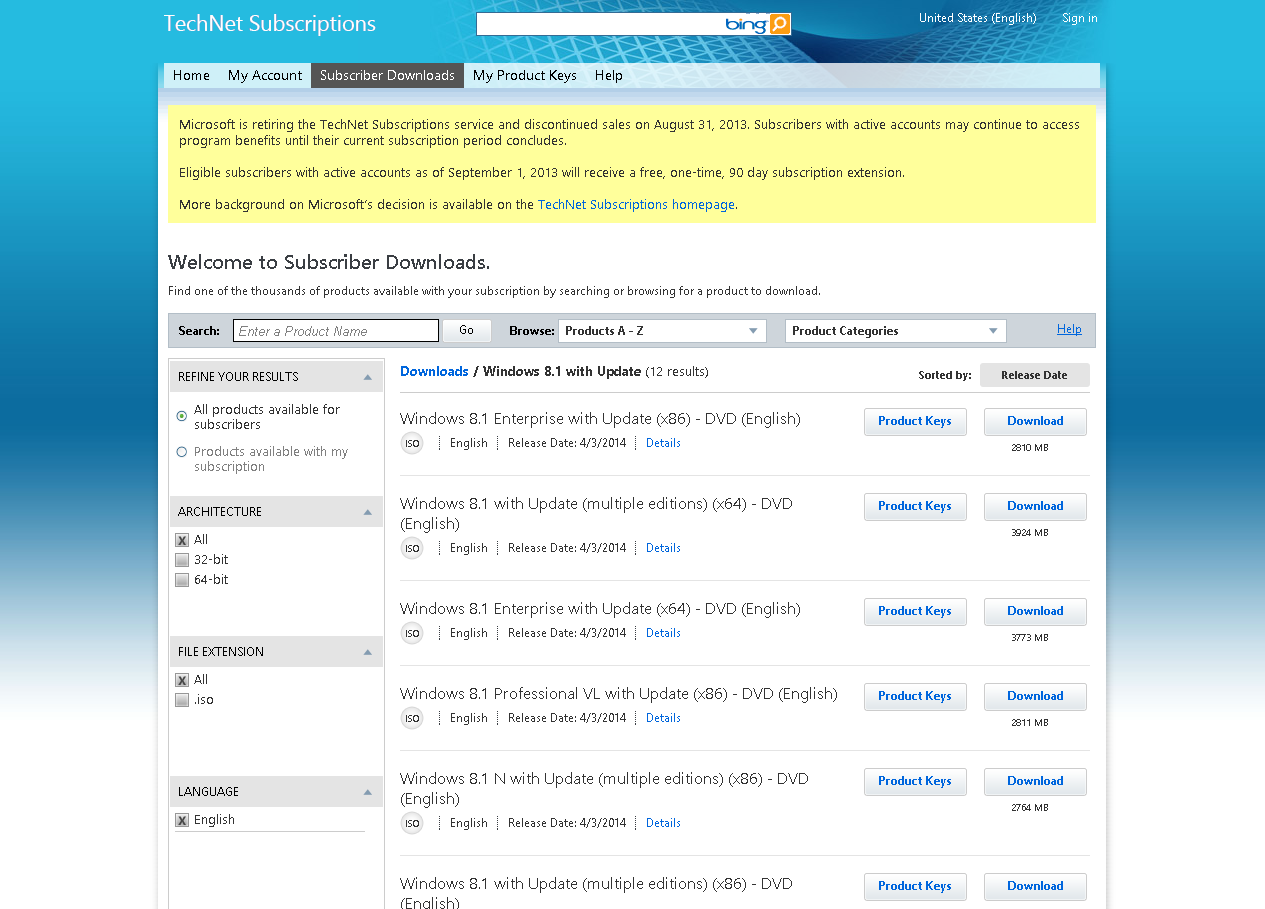Click ISO icon for multiple editions x64

(412, 548)
